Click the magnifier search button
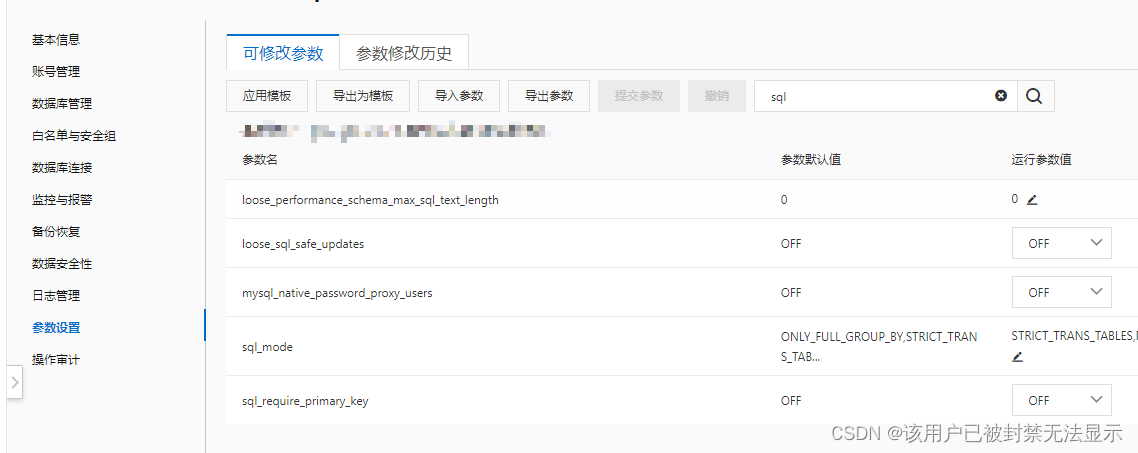This screenshot has height=453, width=1138. point(1036,96)
